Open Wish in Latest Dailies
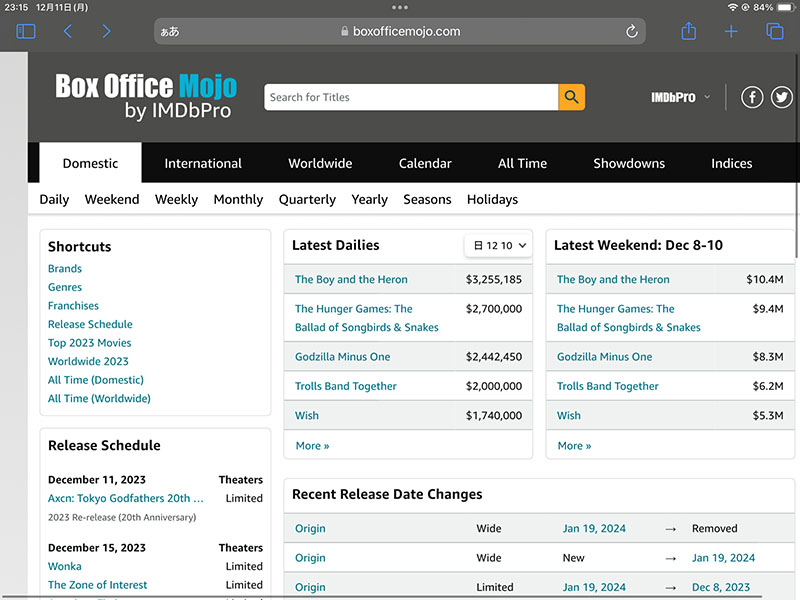The width and height of the screenshot is (800, 600). click(x=307, y=415)
